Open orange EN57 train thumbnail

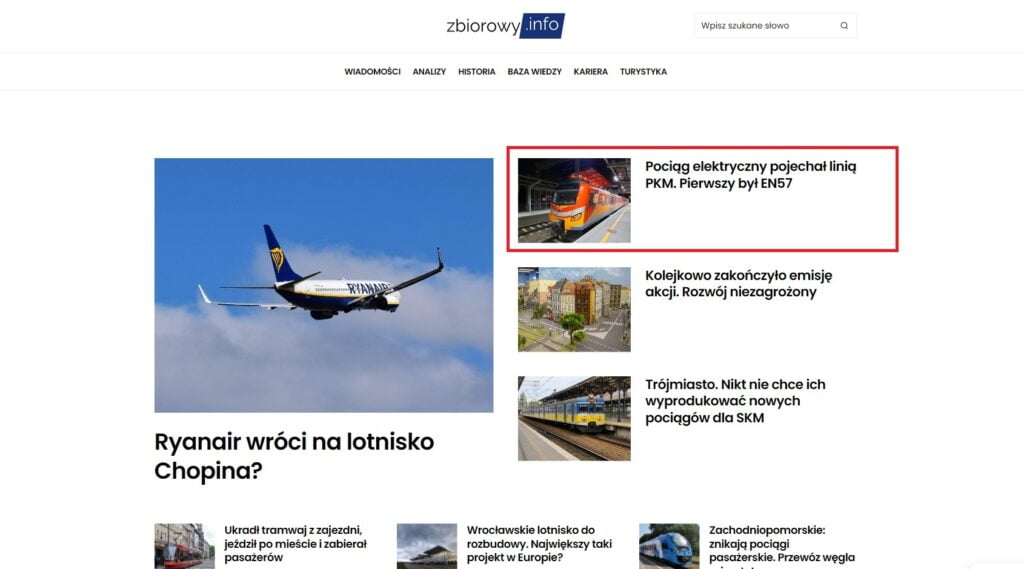point(574,201)
